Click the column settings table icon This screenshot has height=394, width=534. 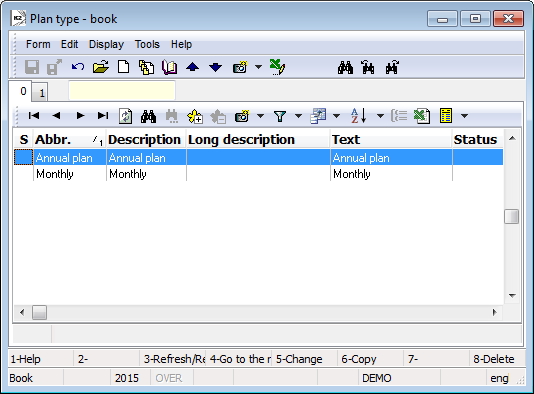point(318,116)
